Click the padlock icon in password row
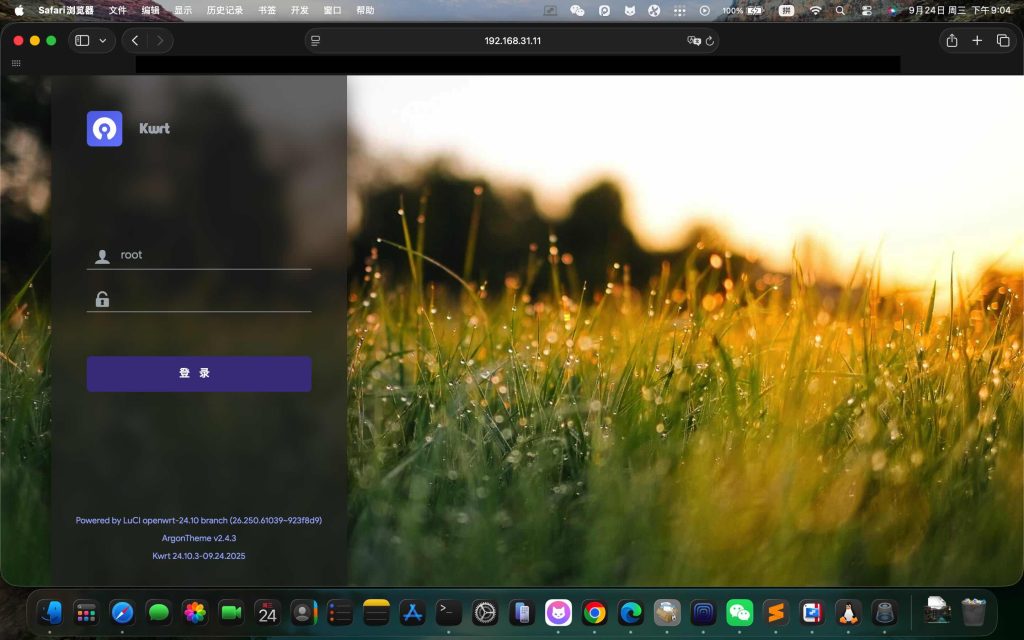 pos(102,299)
